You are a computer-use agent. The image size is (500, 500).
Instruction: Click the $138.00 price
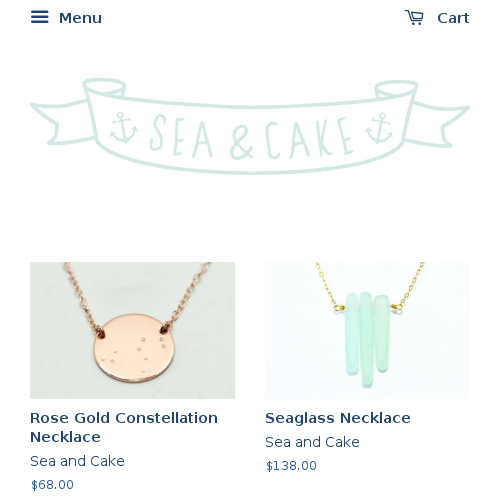point(291,466)
